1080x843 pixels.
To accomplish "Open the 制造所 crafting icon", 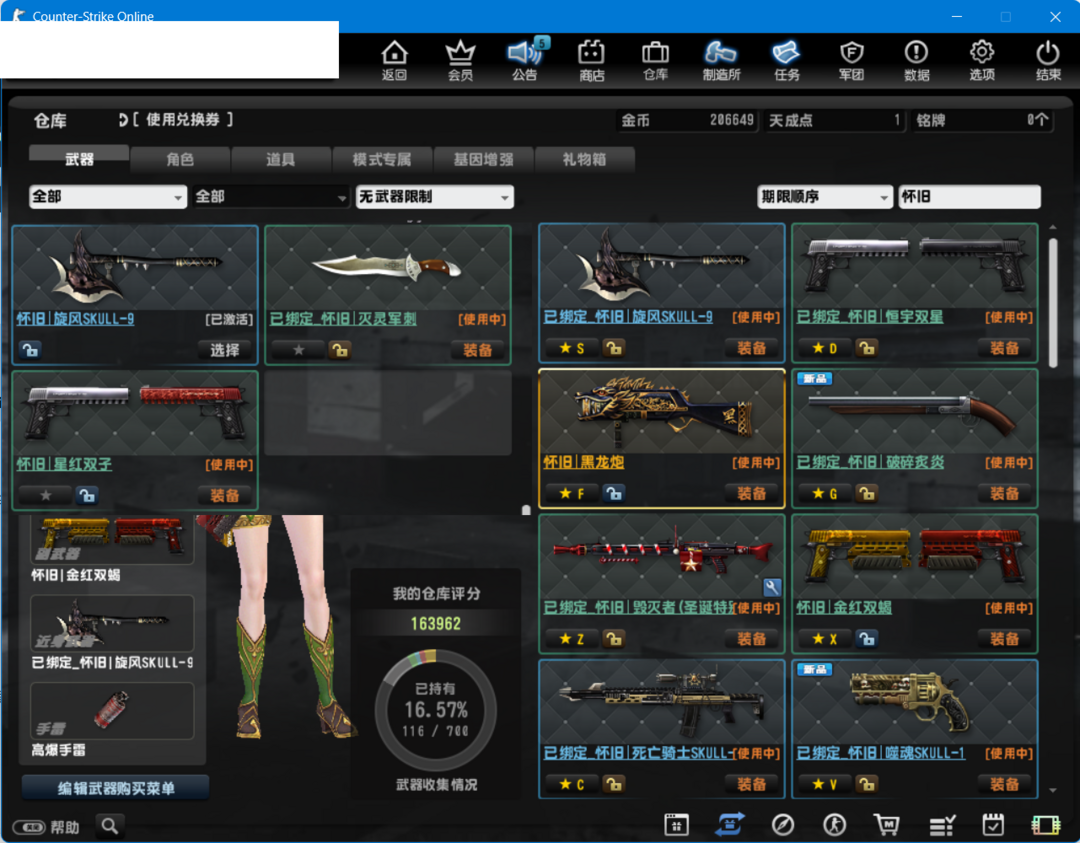I will (x=721, y=60).
